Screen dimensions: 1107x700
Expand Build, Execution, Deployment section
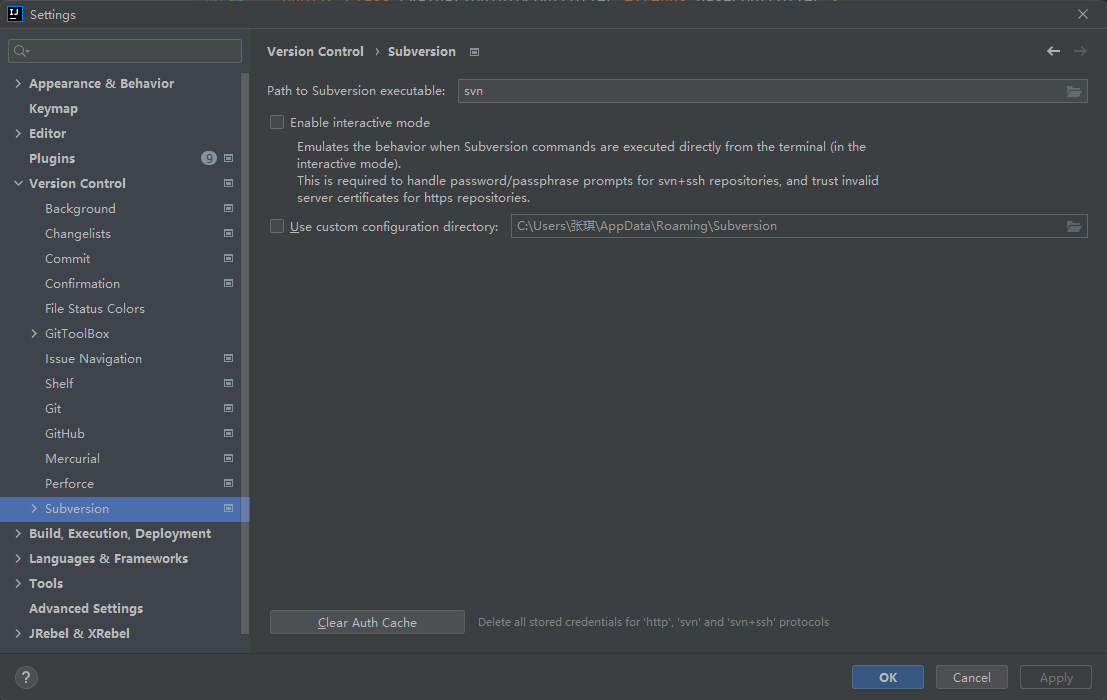pyautogui.click(x=18, y=533)
